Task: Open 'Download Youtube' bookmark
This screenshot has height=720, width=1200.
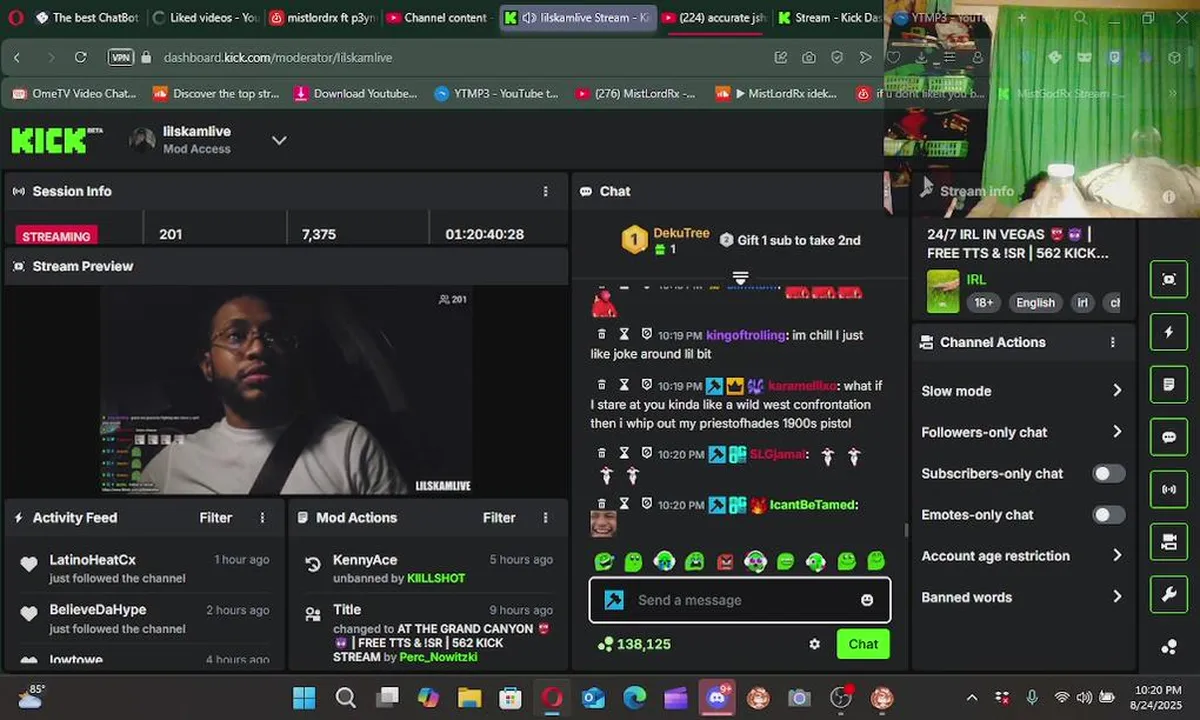Action: [x=356, y=93]
